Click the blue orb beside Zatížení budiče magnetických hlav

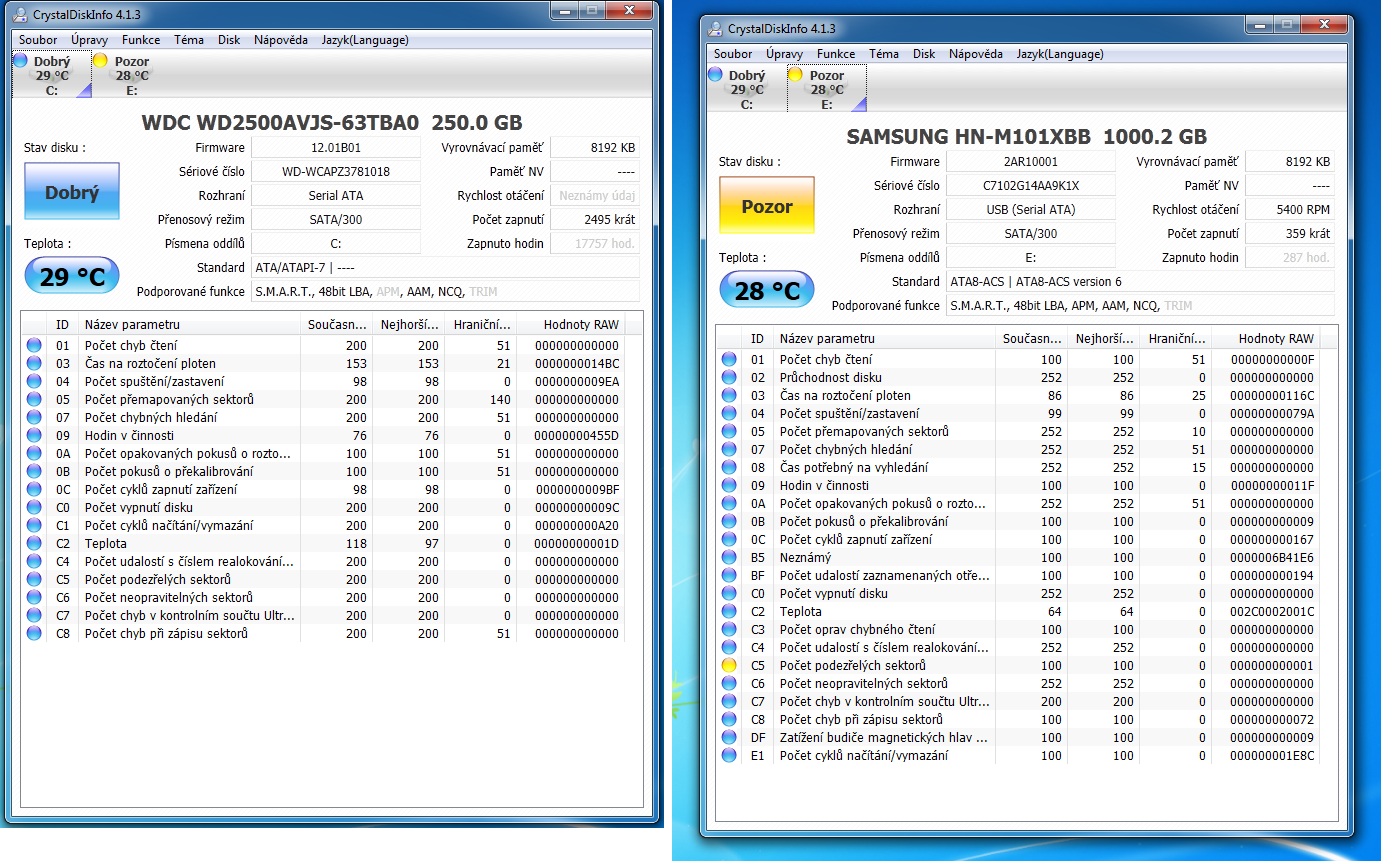(x=729, y=738)
